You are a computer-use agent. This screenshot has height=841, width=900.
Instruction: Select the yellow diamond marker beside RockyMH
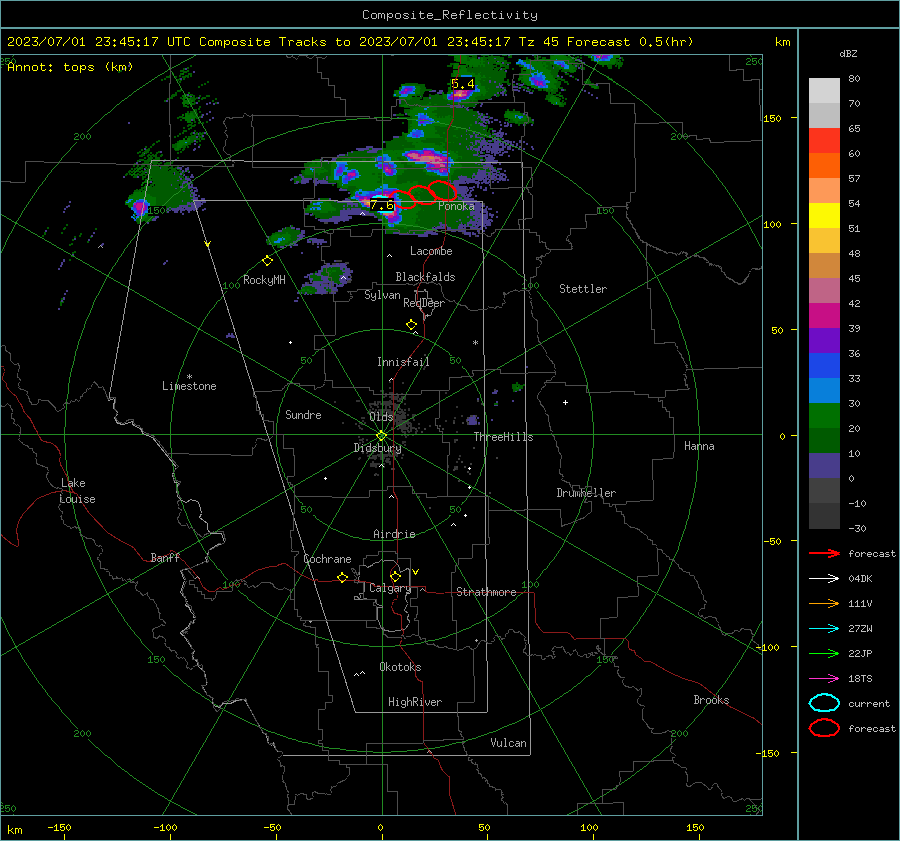click(267, 261)
